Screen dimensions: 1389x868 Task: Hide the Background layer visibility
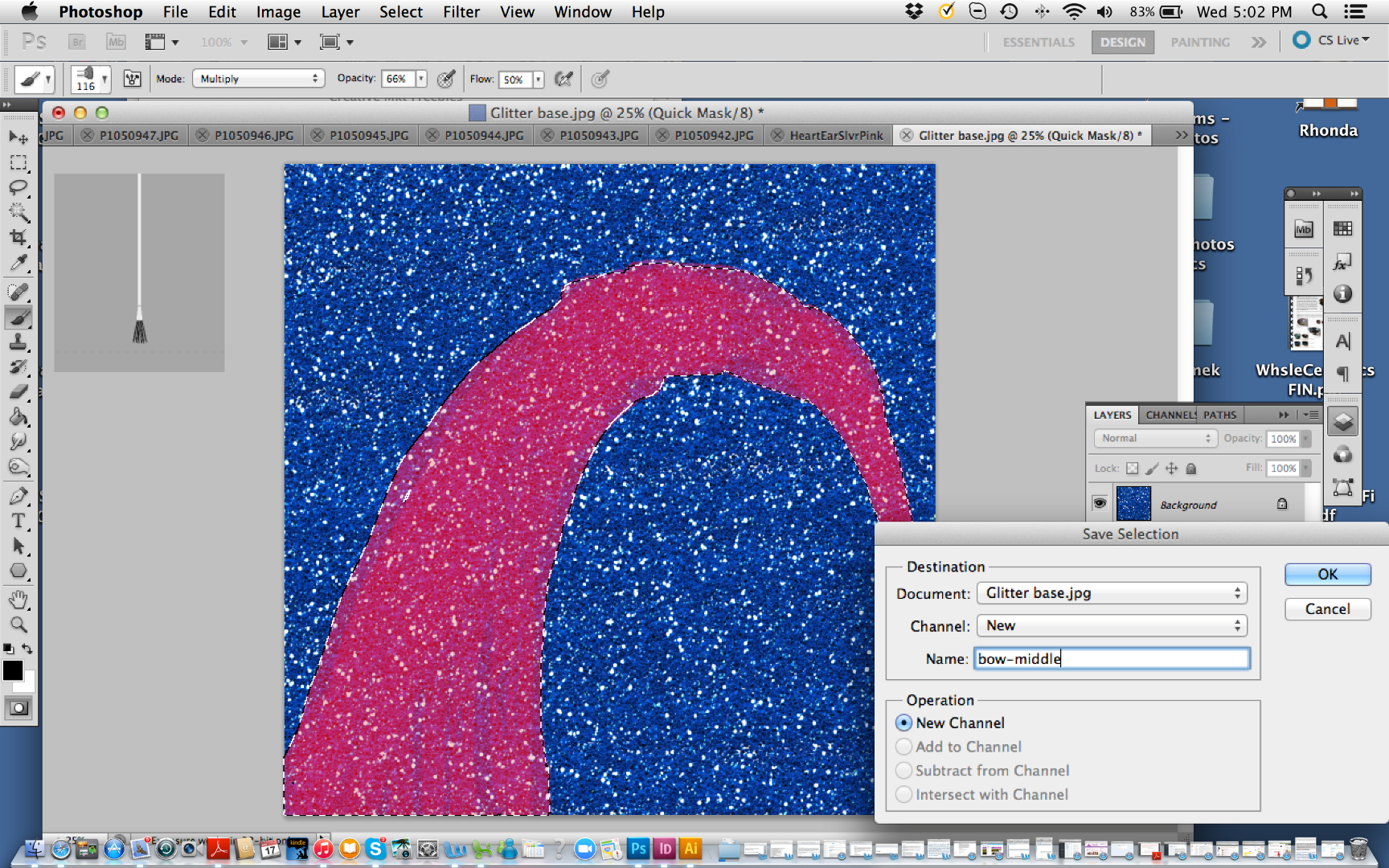(1099, 502)
